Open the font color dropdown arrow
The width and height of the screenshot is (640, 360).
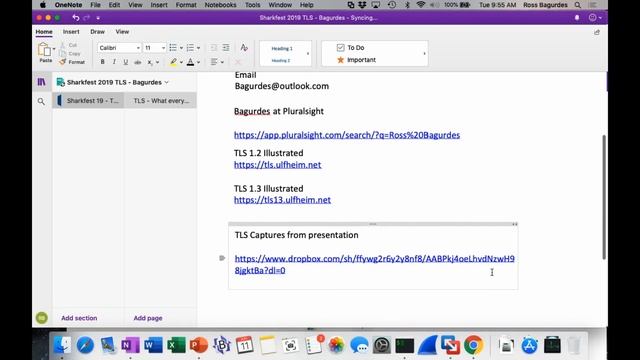(198, 62)
